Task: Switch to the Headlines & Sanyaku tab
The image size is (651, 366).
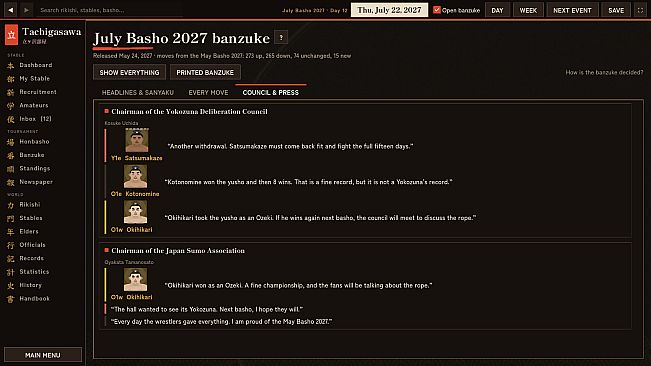Action: 138,93
